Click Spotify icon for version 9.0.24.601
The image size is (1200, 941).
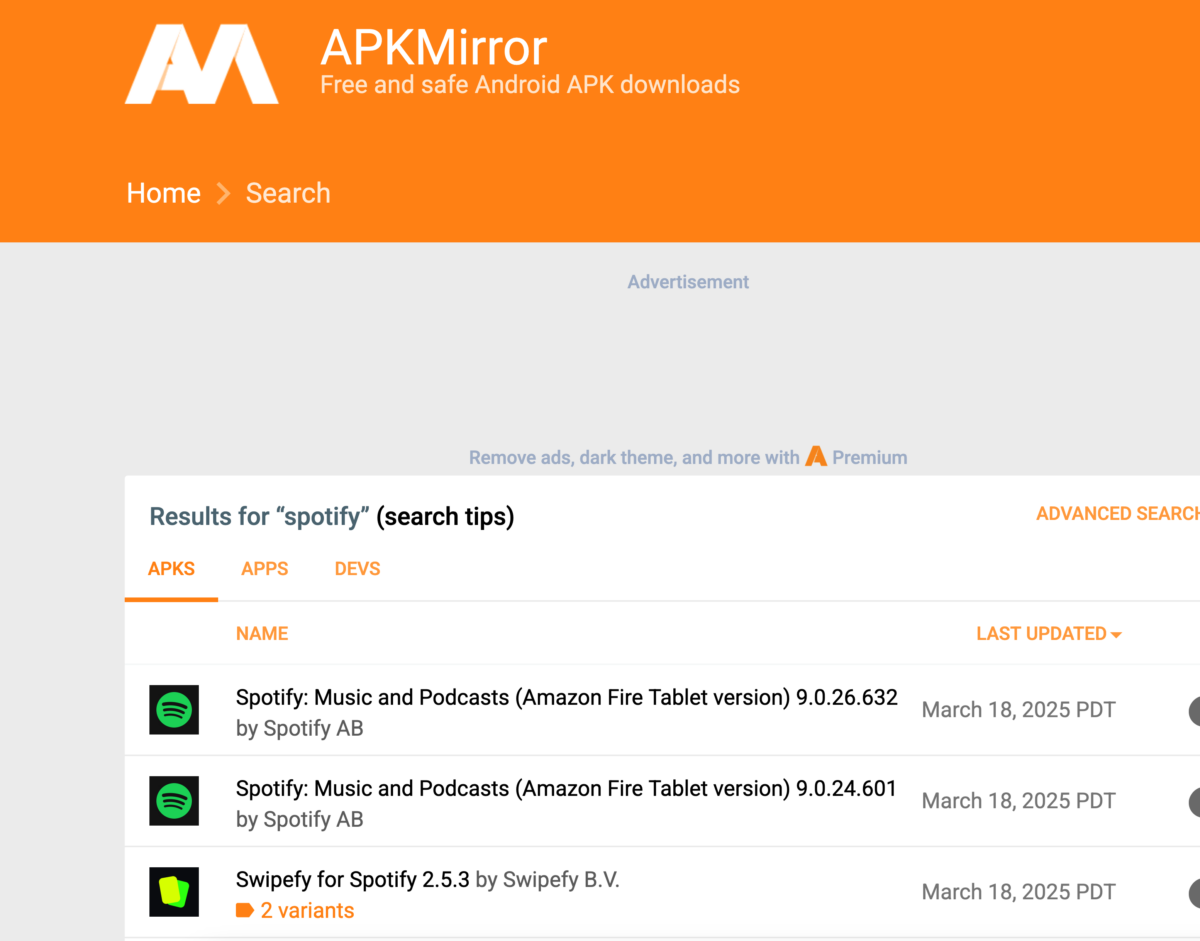pyautogui.click(x=174, y=801)
